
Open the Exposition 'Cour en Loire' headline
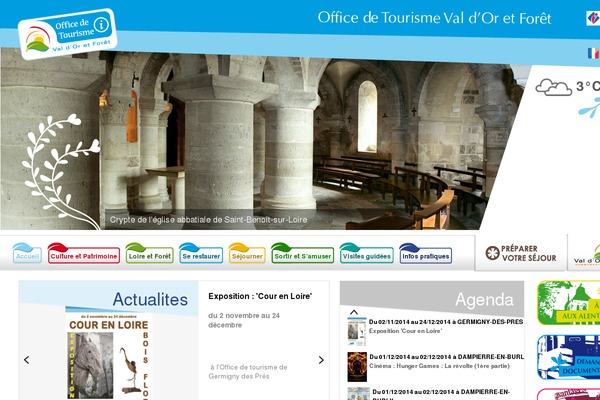tap(260, 296)
